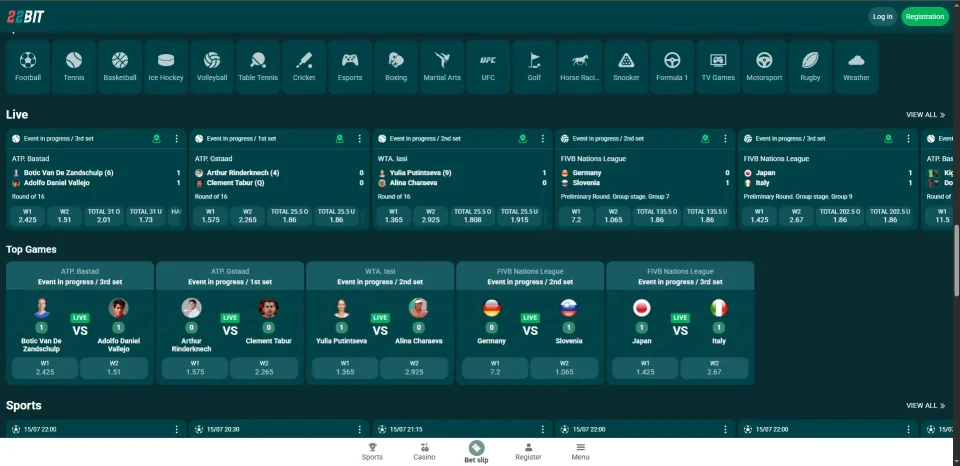Image resolution: width=960 pixels, height=466 pixels.
Task: Open live tracker for ATP Gstaad match
Action: click(339, 139)
